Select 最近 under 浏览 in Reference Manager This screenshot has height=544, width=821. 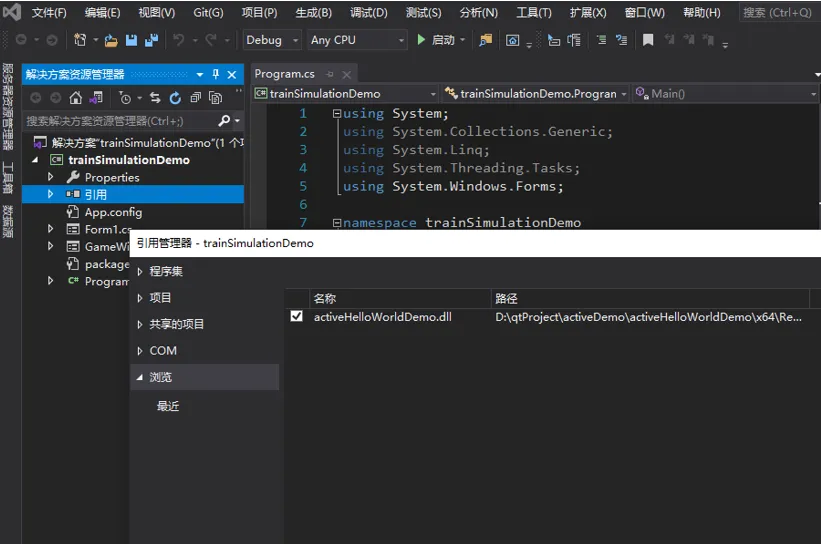click(x=168, y=406)
